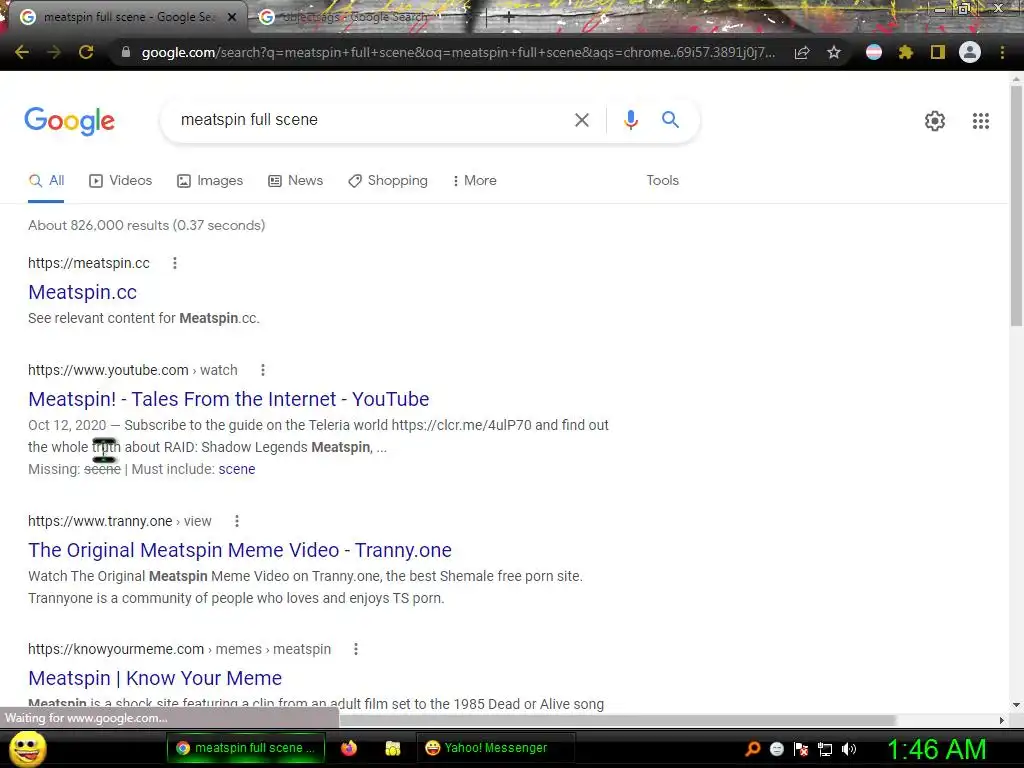The width and height of the screenshot is (1024, 768).
Task: Click the horizontal scrollbar right arrow
Action: (1002, 720)
